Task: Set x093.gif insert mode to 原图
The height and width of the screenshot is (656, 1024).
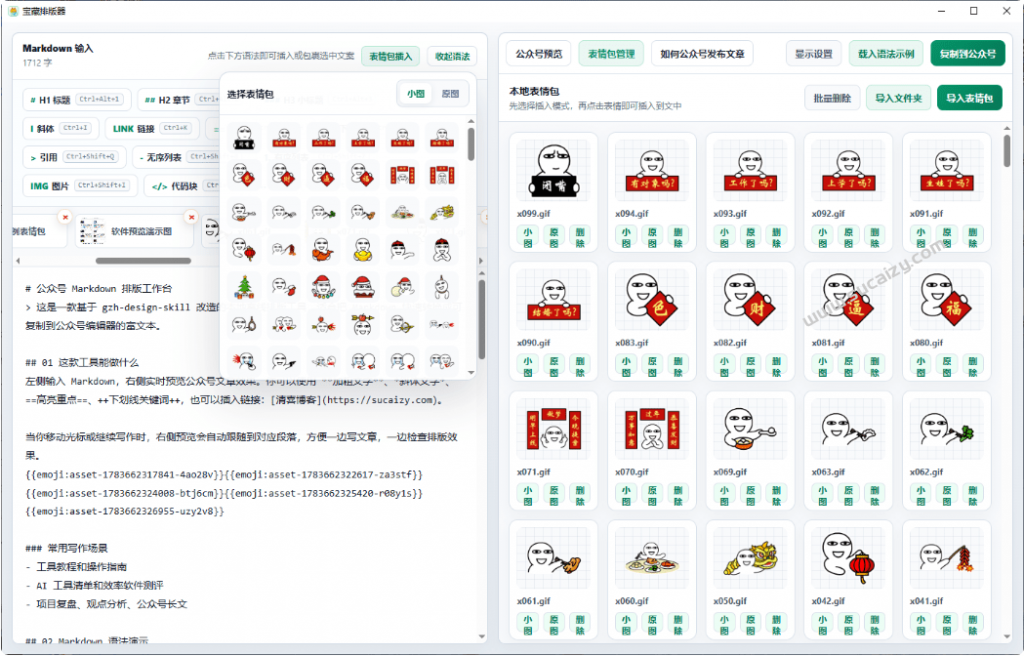Action: 750,237
